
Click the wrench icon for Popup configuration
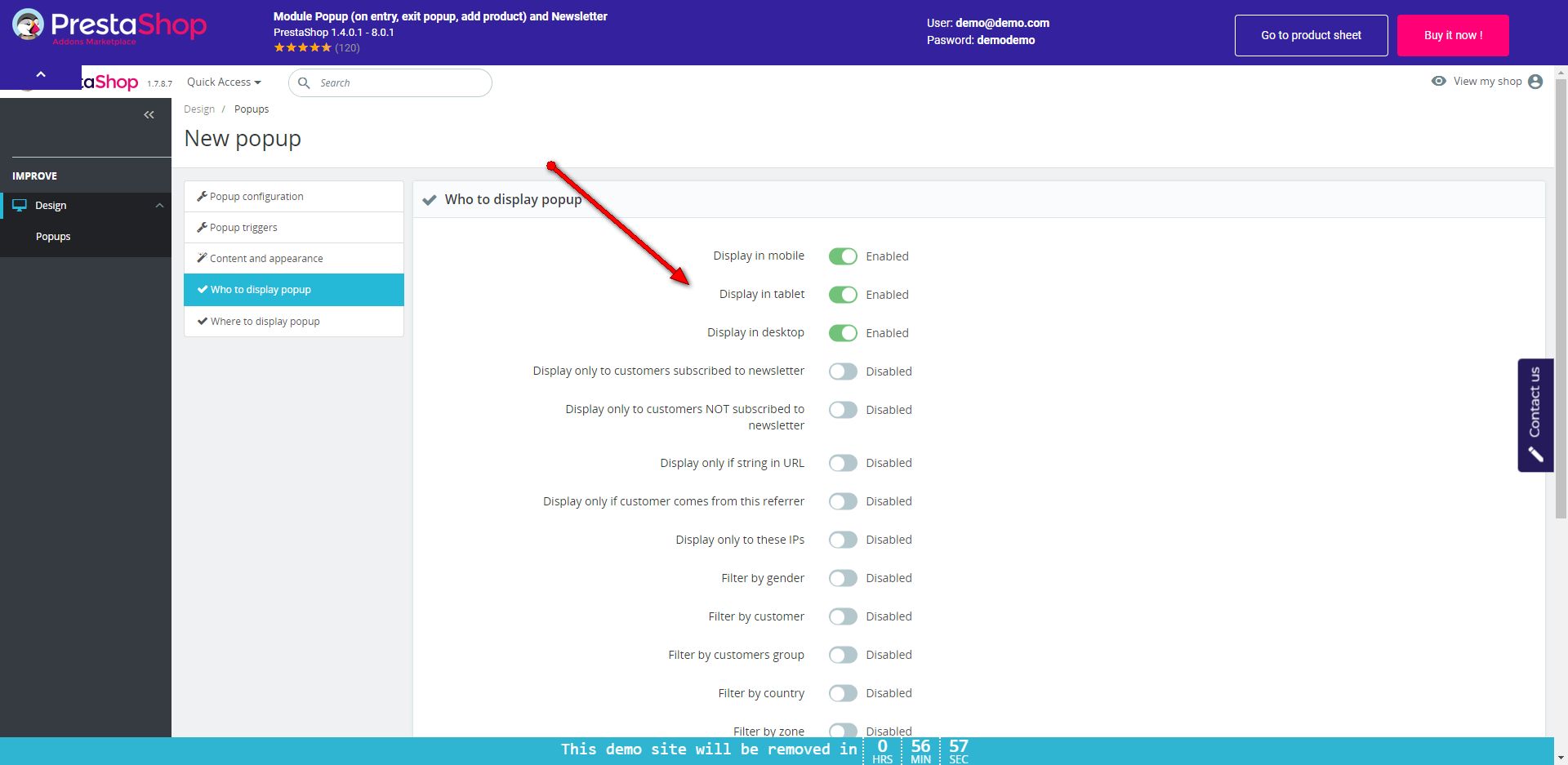202,196
